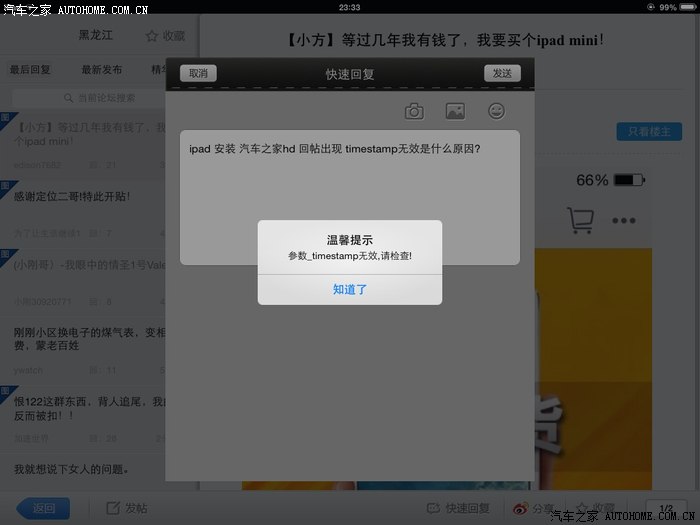Screen dimensions: 700x525
Task: Tap the 发帖 compose post icon
Action: pyautogui.click(x=114, y=508)
